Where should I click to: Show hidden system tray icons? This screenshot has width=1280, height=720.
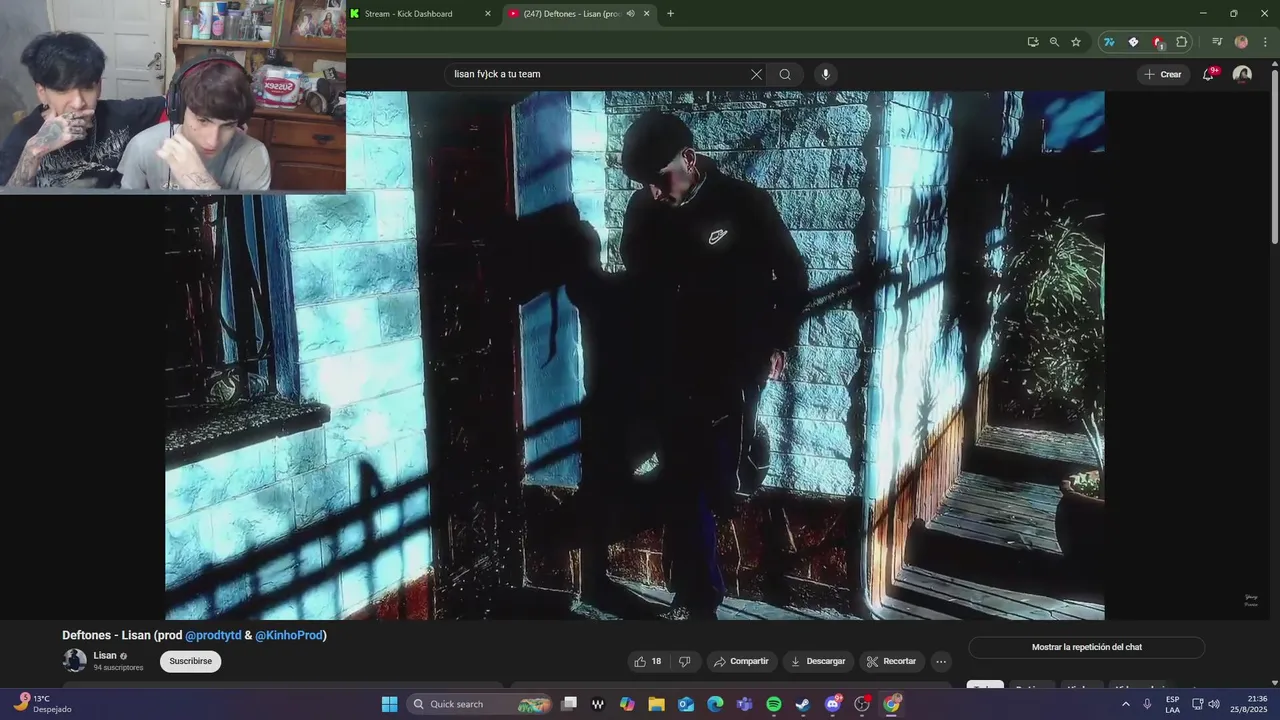[1125, 704]
